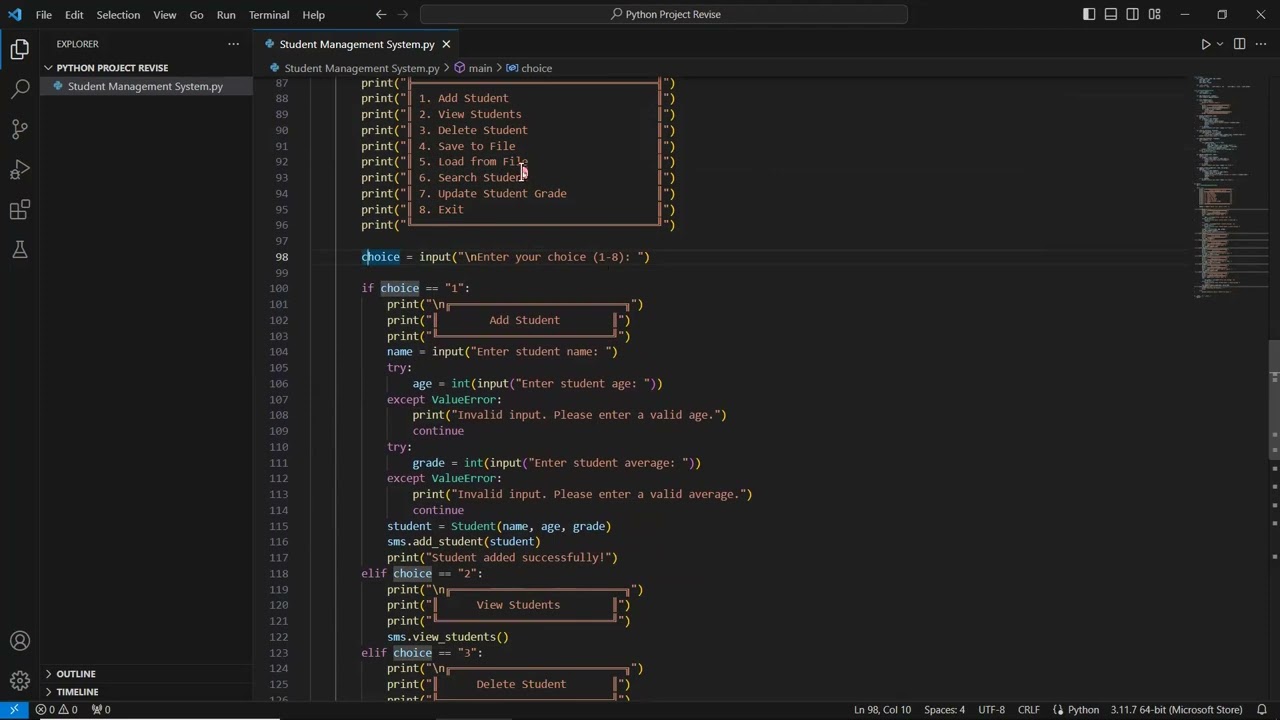Open the File menu
Screen dimensions: 1280x720
(x=44, y=15)
